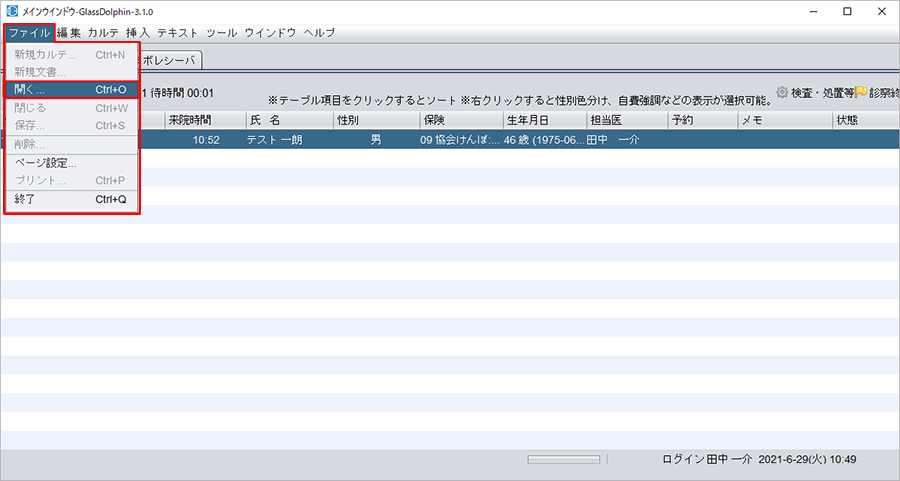The width and height of the screenshot is (900, 481).
Task: Click the status bar progress bar
Action: 564,459
